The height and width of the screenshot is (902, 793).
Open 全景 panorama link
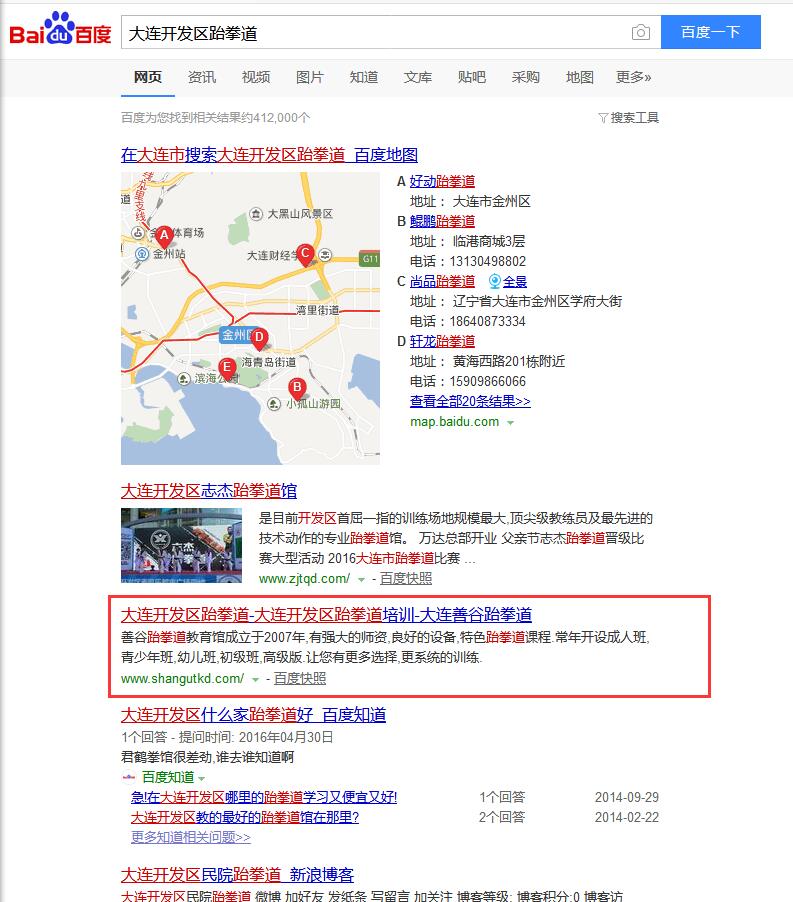tap(515, 281)
